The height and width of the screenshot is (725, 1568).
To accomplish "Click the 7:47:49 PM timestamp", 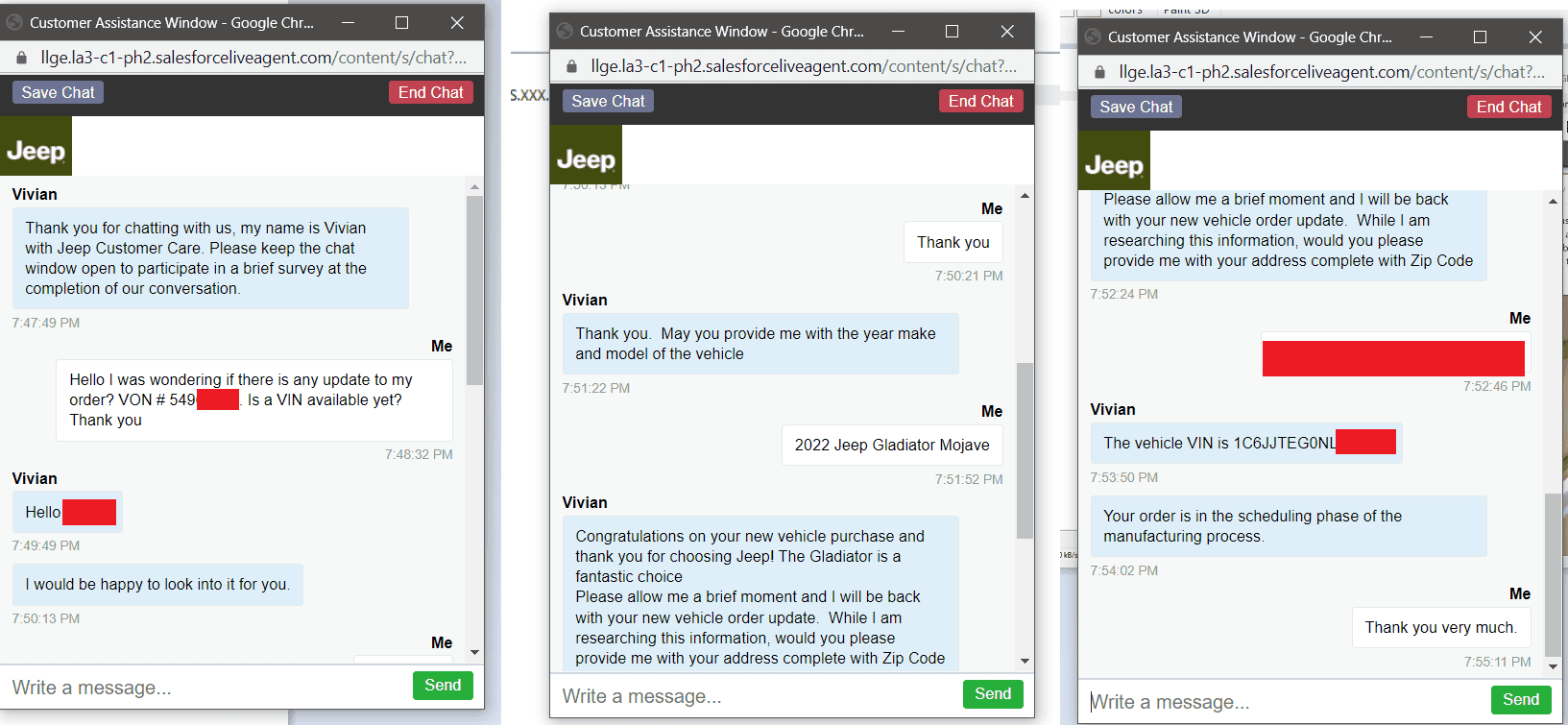I will [46, 323].
